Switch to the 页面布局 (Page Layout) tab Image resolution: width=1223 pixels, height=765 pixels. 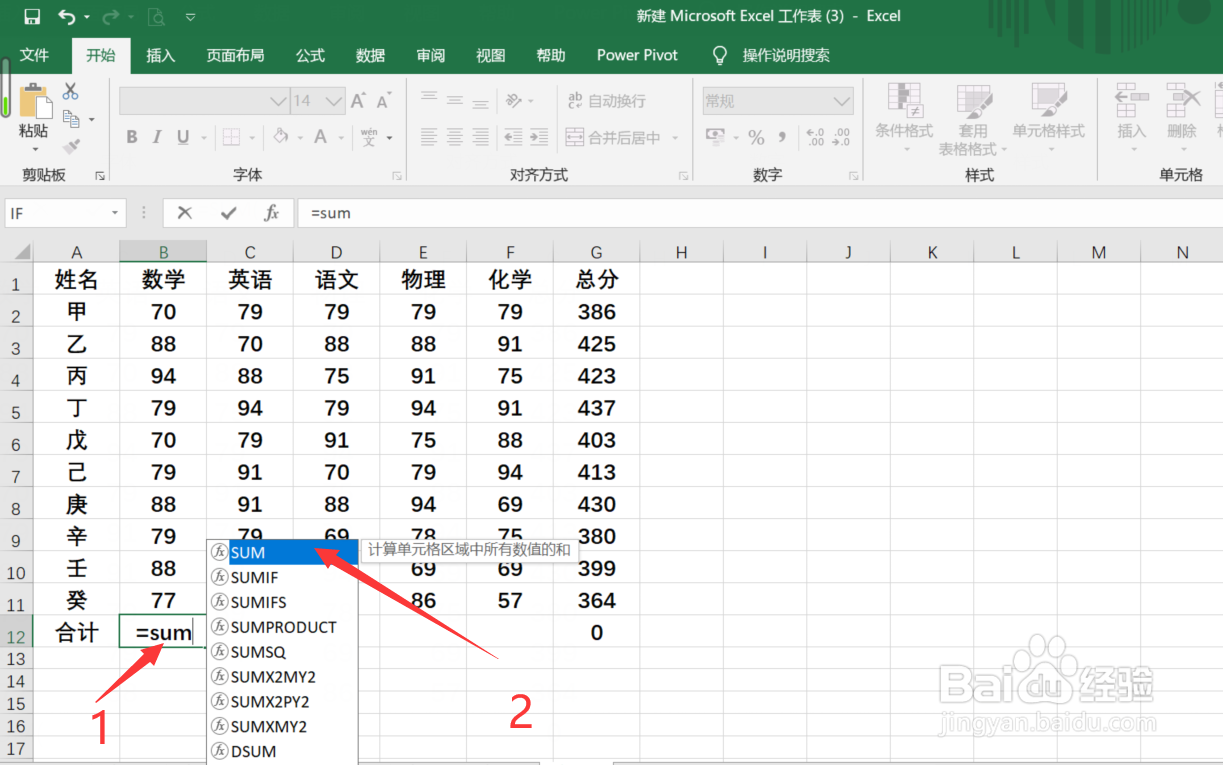(235, 56)
